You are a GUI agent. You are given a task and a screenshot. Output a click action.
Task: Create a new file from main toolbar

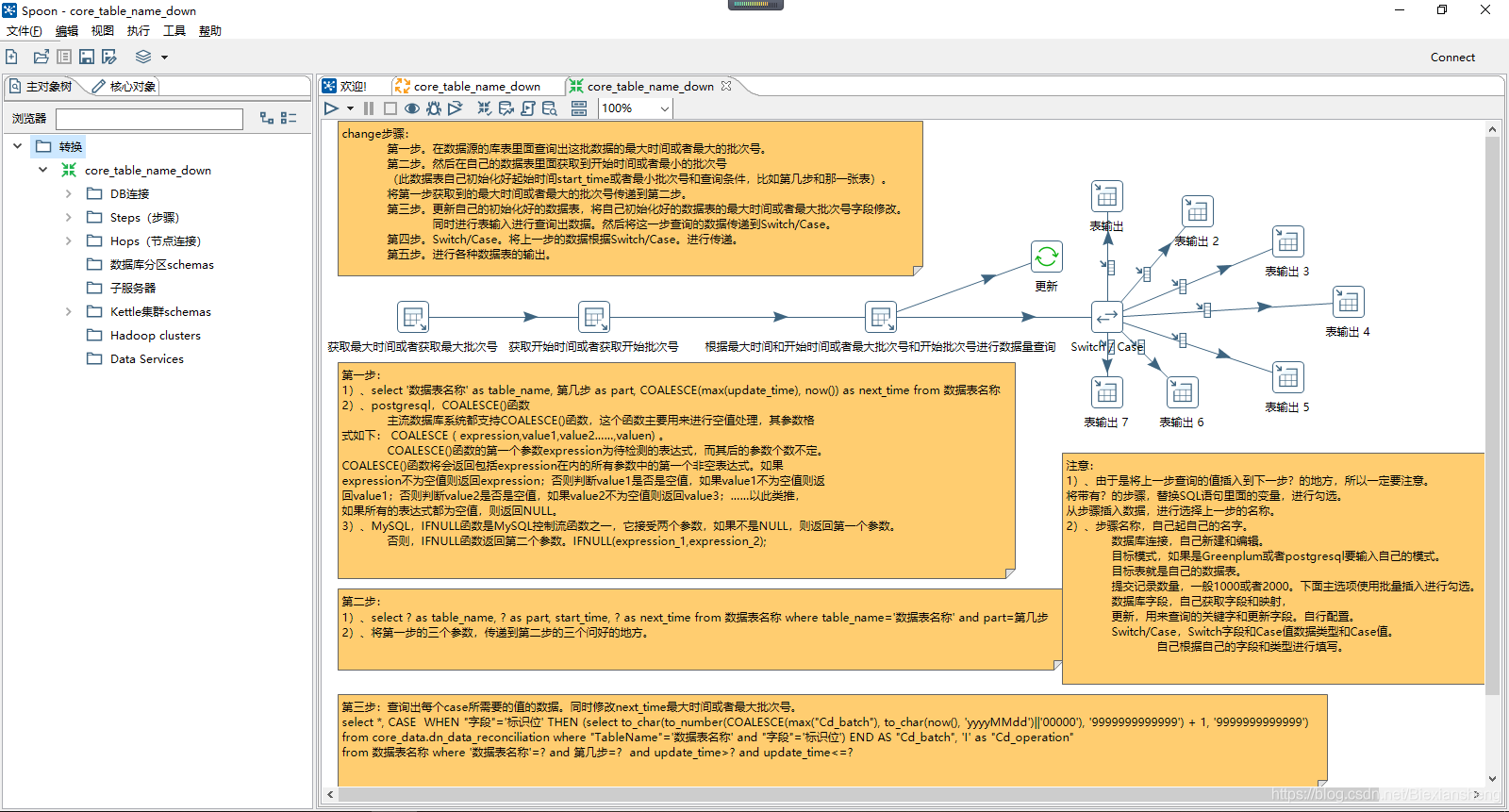click(11, 57)
